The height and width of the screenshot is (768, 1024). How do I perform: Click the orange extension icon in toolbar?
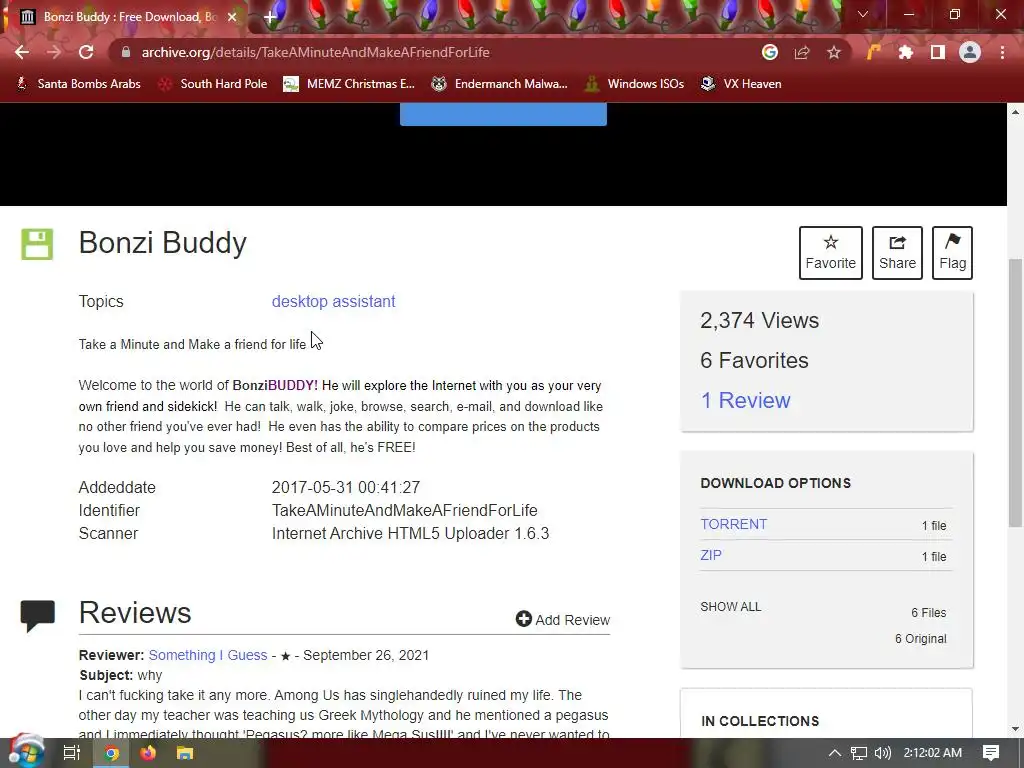(873, 52)
